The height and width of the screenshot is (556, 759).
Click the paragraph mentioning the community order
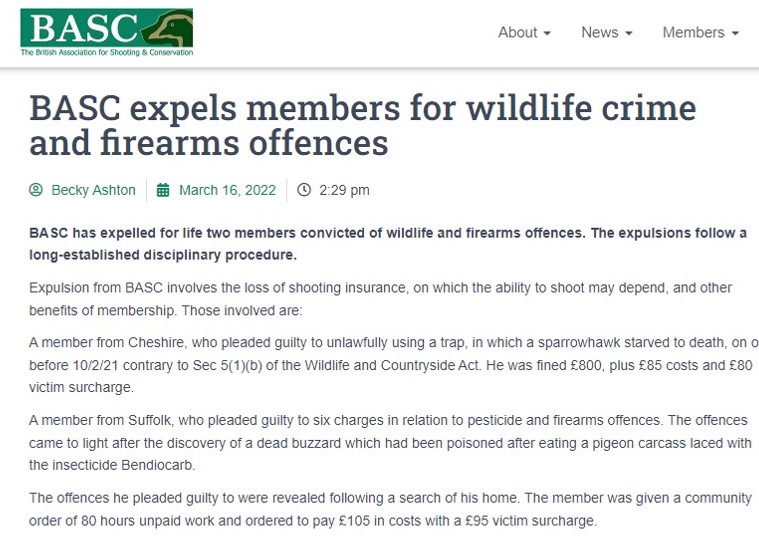click(x=390, y=508)
